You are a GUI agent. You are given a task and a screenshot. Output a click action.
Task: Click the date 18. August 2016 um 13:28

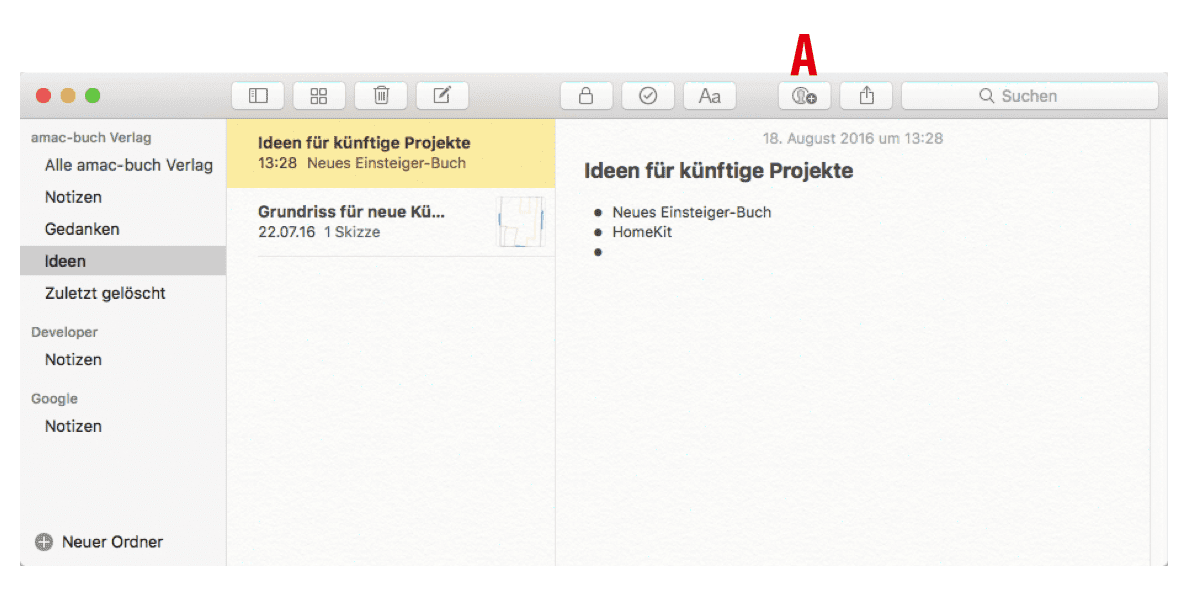[x=853, y=138]
